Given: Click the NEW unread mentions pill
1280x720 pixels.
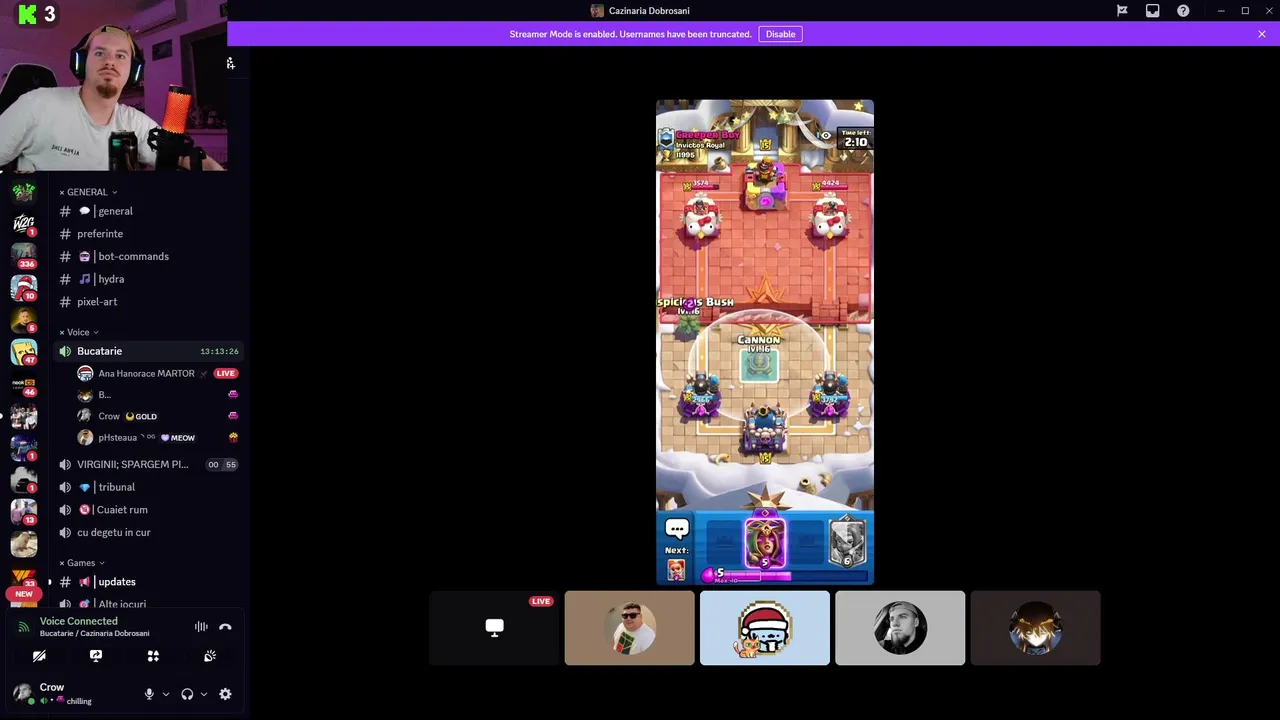Looking at the screenshot, I should (24, 594).
